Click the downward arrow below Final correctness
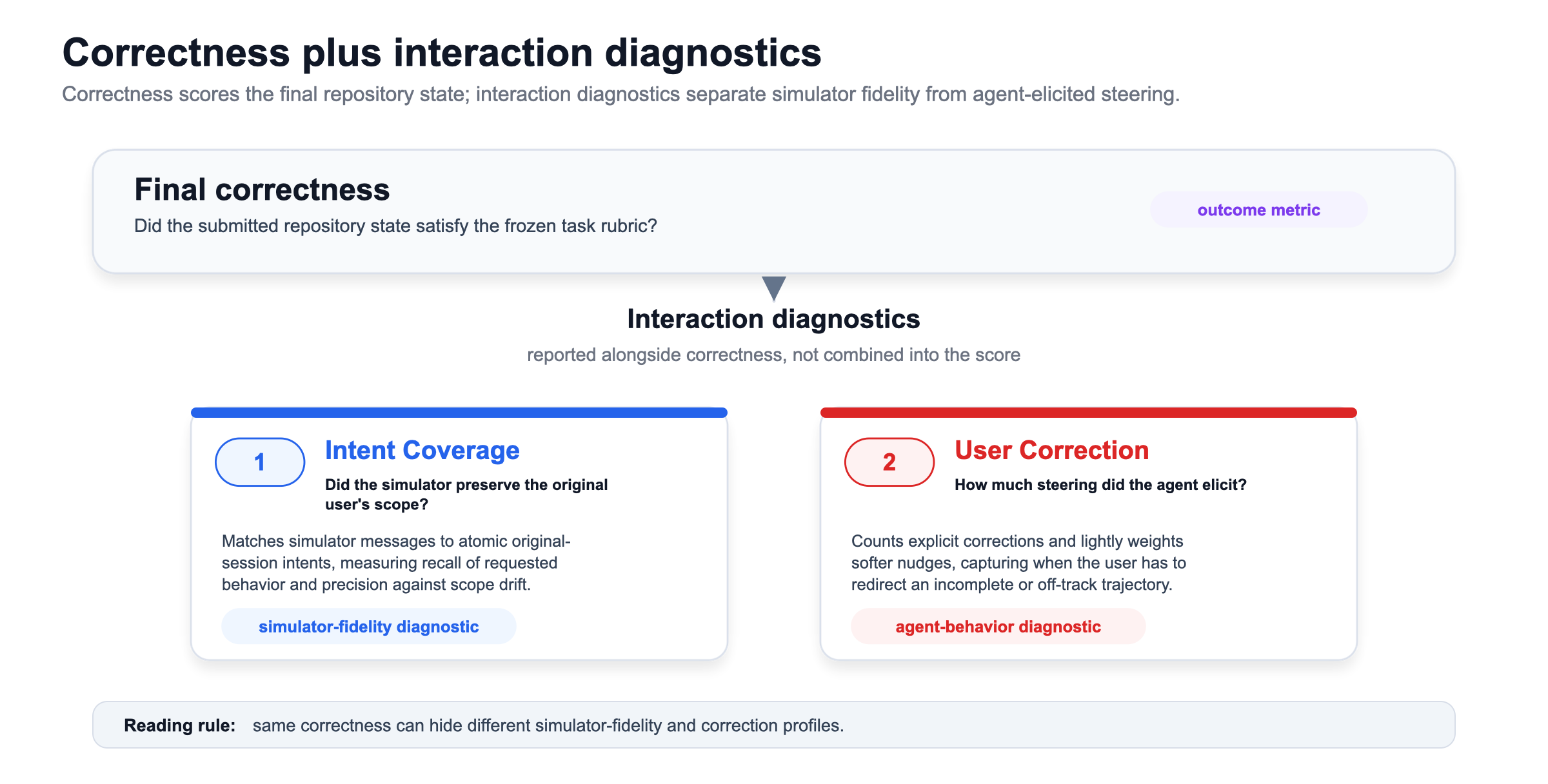Screen dimensions: 1548x784 773,288
